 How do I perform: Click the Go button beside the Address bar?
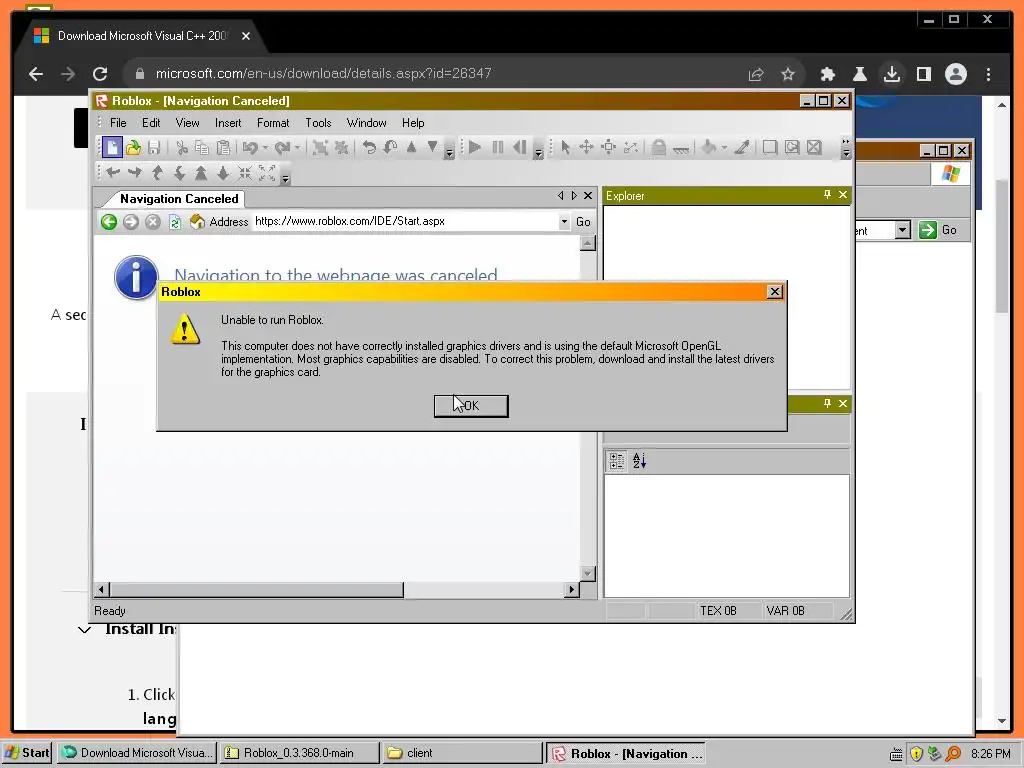pos(583,222)
